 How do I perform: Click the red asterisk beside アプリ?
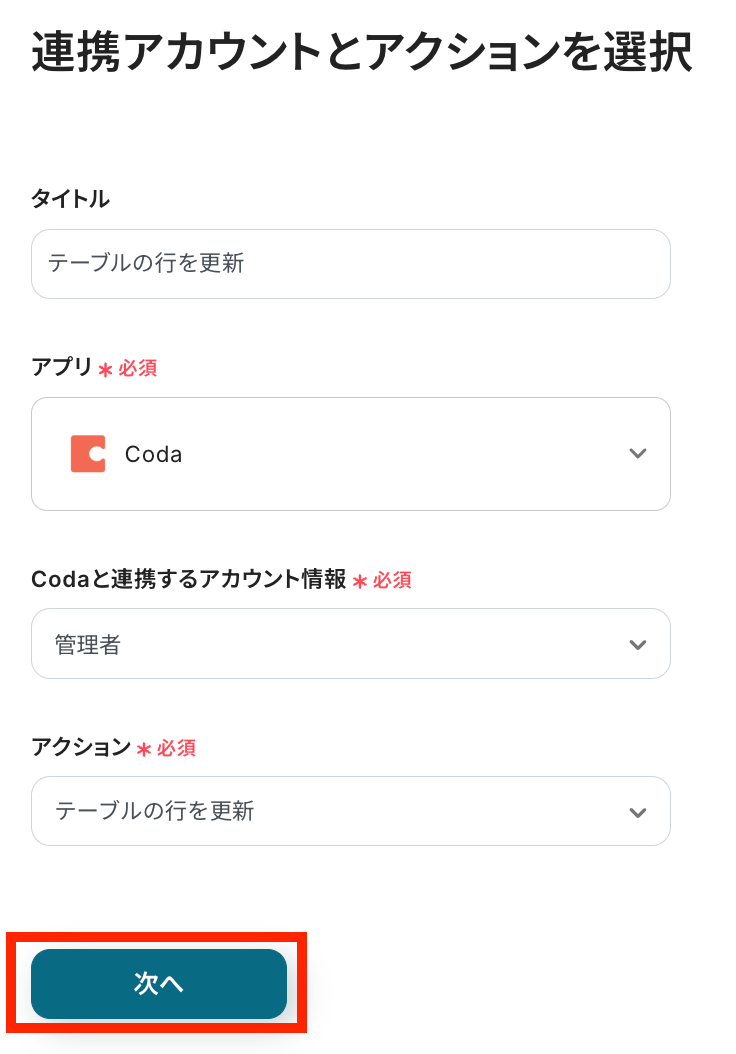105,370
